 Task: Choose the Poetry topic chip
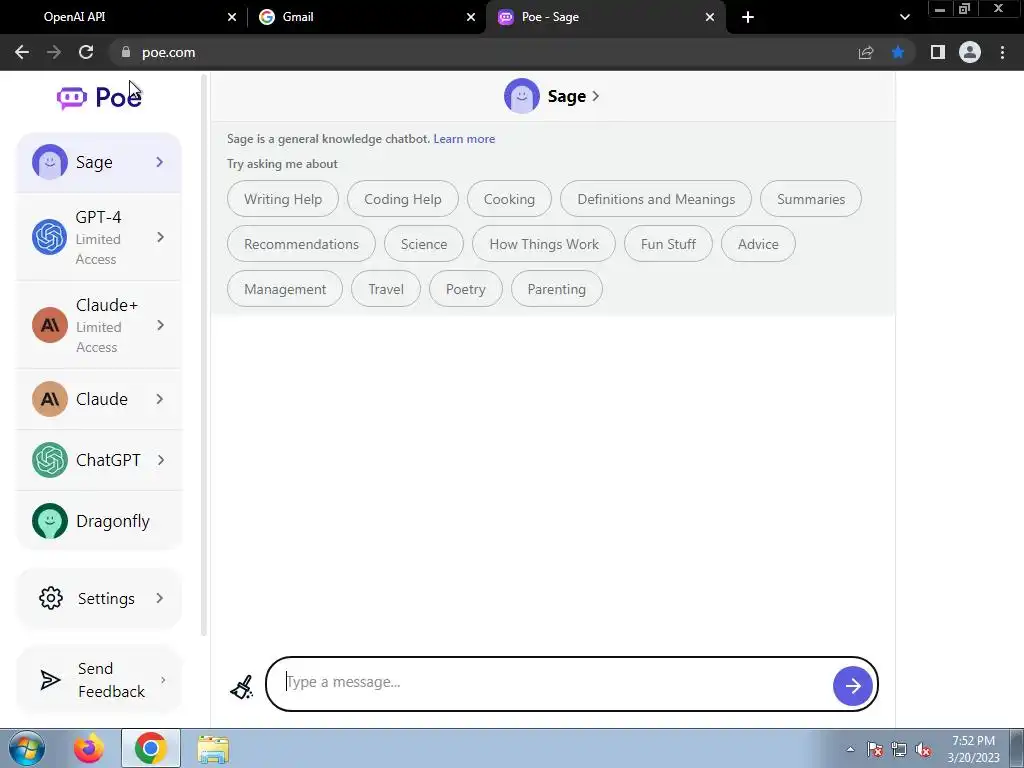[466, 289]
